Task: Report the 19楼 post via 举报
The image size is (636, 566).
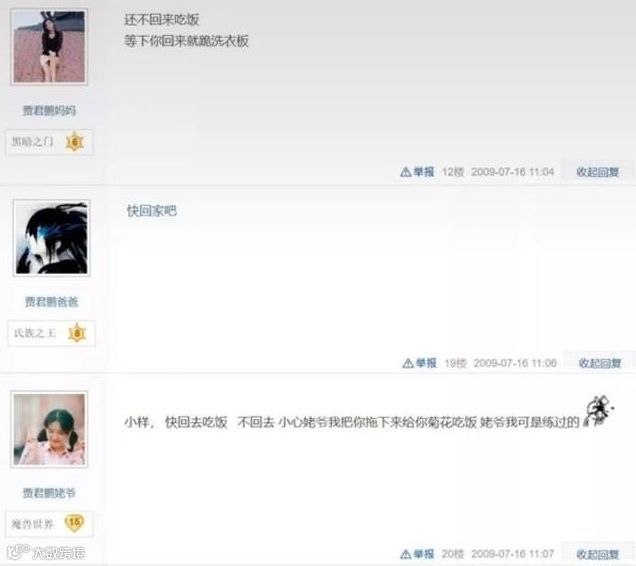Action: [x=419, y=363]
